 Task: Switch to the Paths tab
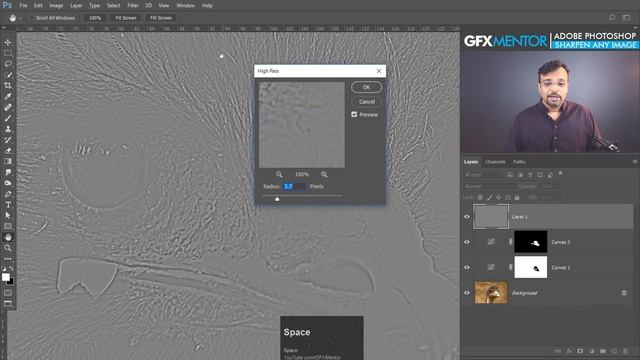tap(519, 162)
